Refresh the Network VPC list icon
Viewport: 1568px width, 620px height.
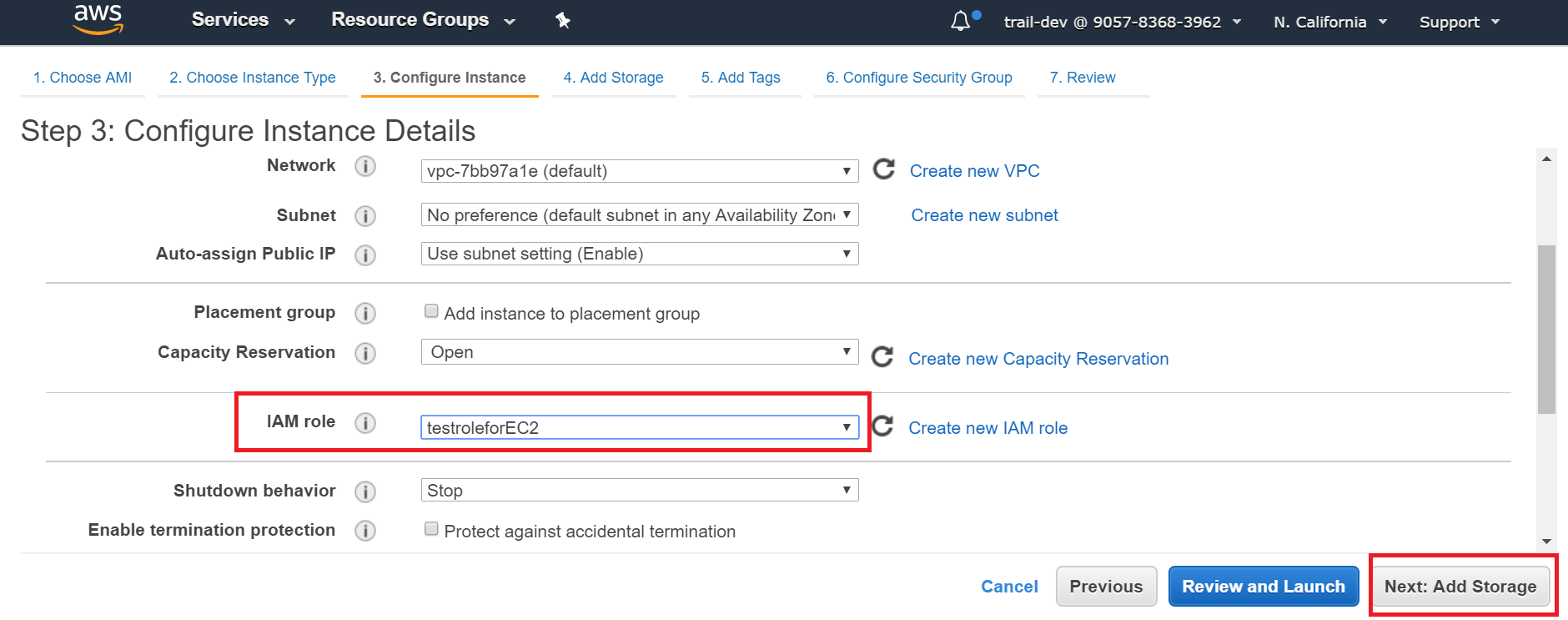(x=883, y=169)
